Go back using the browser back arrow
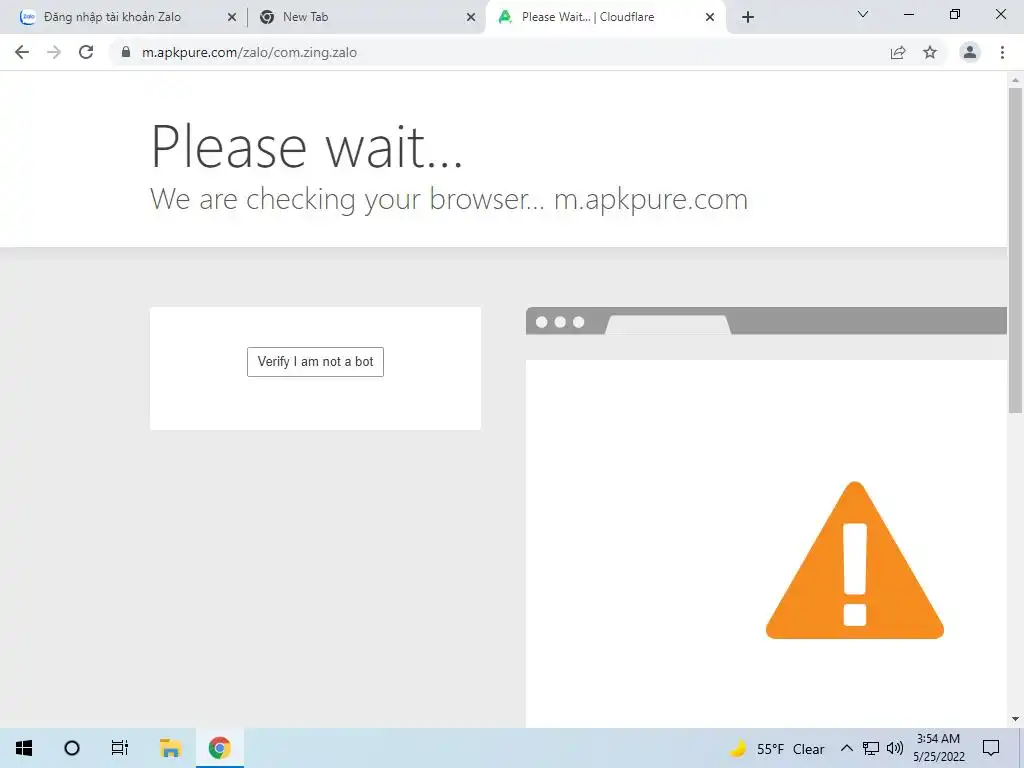Screen dimensions: 1024x768 tap(22, 52)
